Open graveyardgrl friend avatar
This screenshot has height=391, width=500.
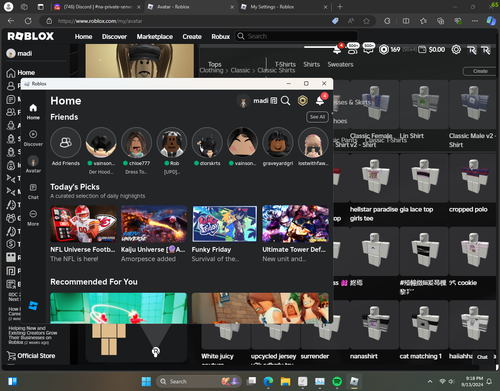click(x=278, y=143)
